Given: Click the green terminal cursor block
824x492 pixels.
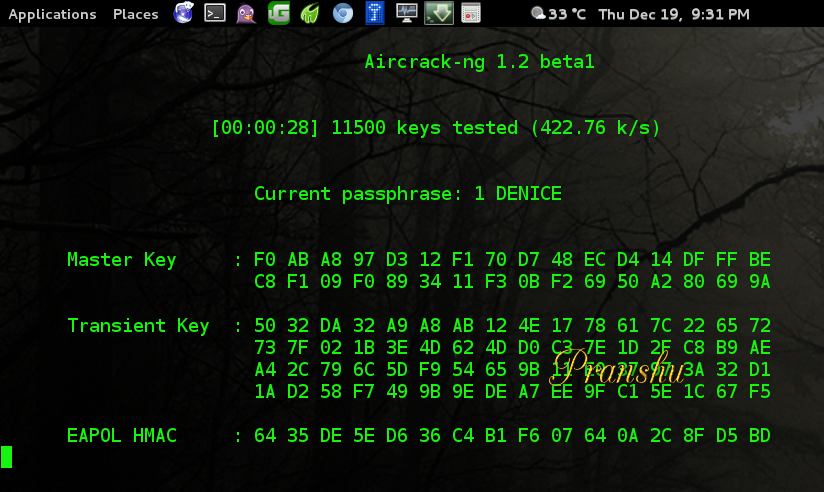Looking at the screenshot, I should pos(6,457).
